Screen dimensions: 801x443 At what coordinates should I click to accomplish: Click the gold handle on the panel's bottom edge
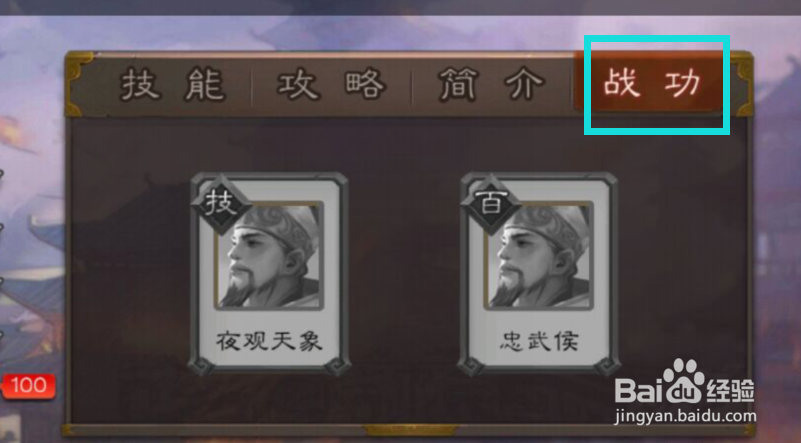[410, 430]
